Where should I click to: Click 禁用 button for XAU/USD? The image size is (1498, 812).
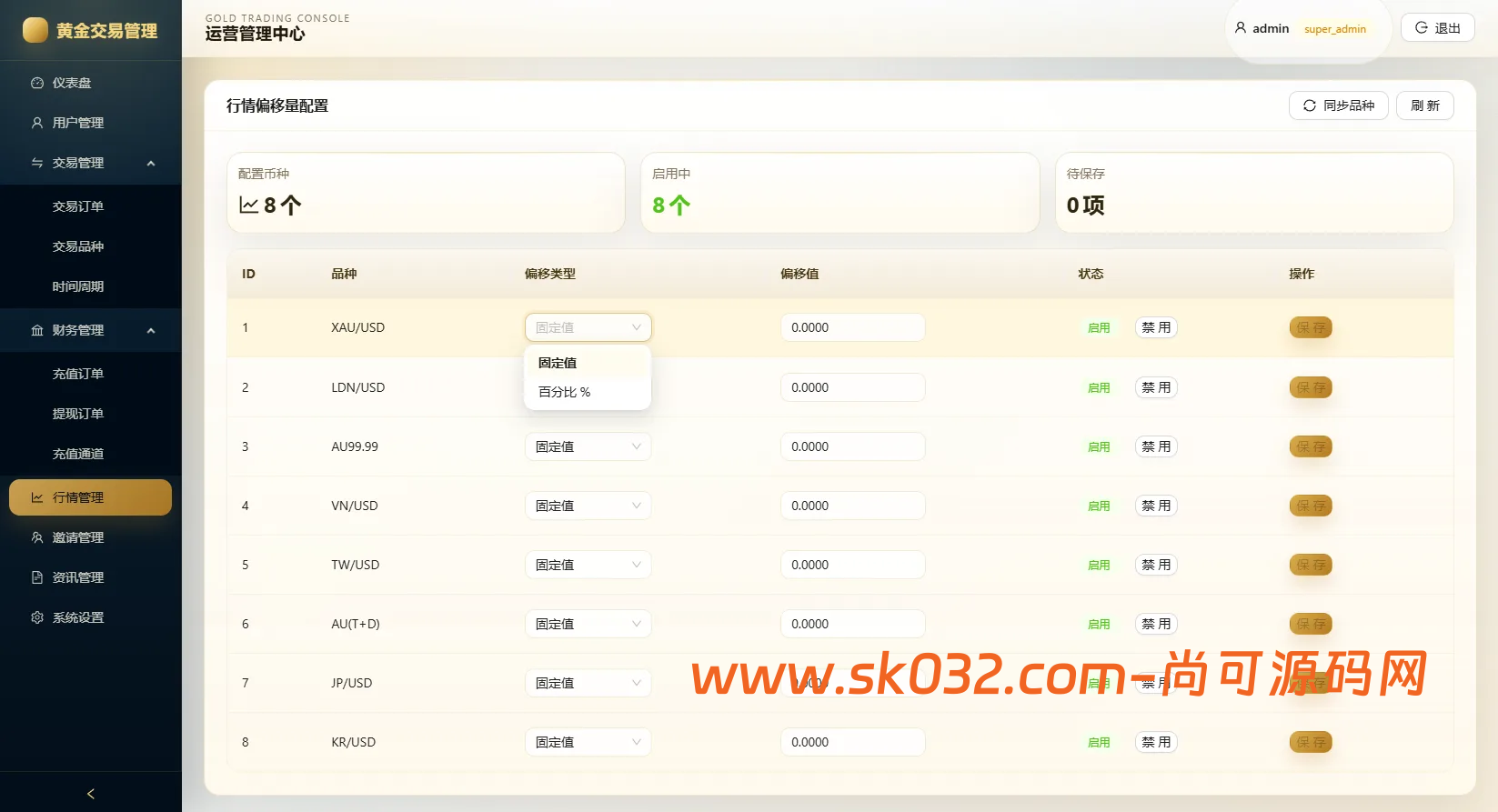click(1156, 327)
